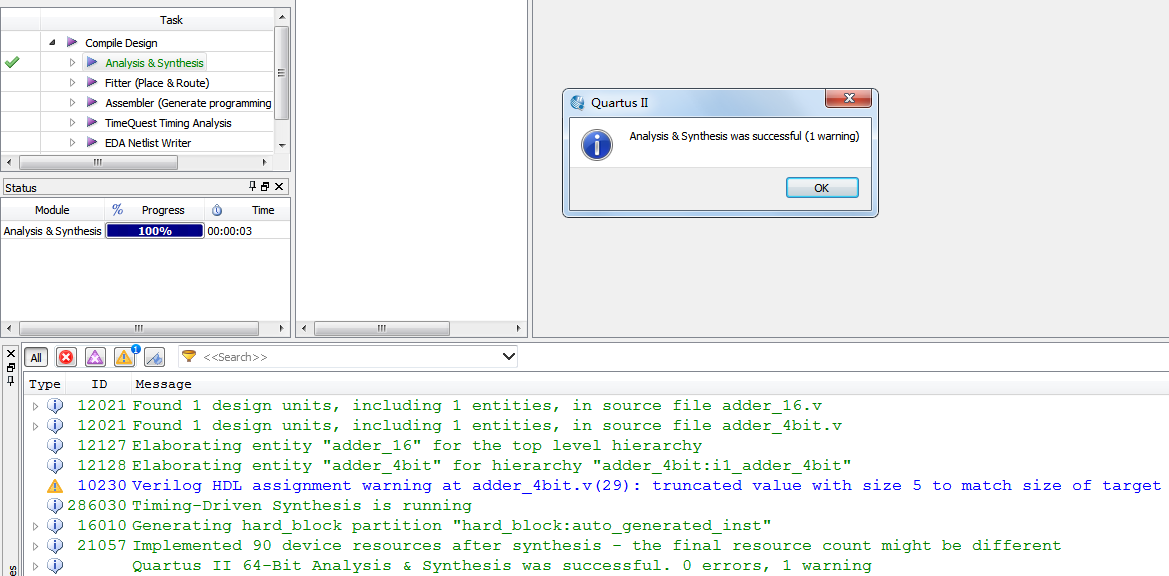This screenshot has height=576, width=1169.
Task: Click the Status pane horizontal scrollbar thumb
Action: 139,328
